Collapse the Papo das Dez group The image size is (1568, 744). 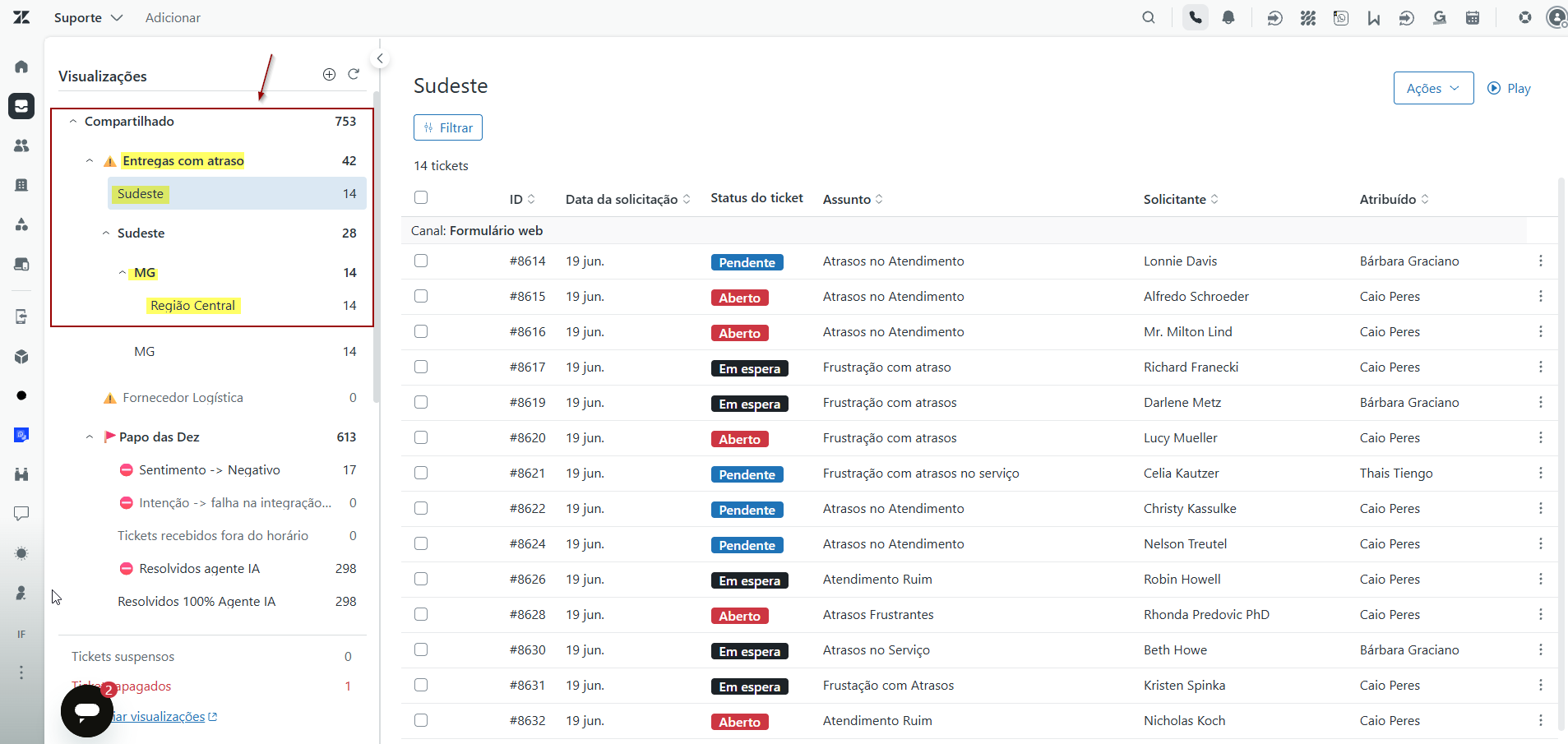(90, 437)
